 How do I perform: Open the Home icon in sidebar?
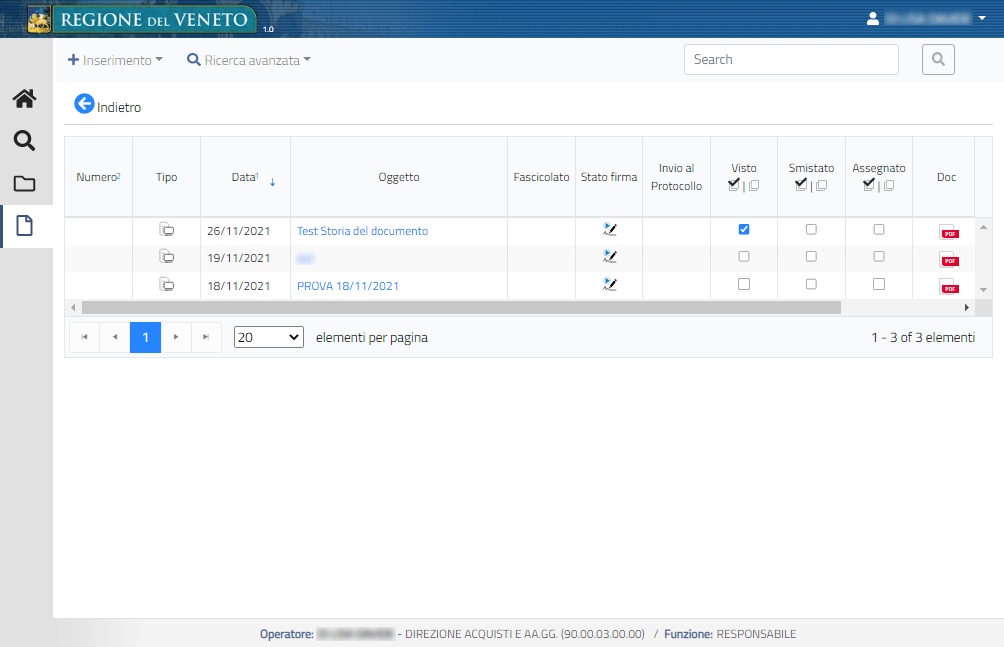click(24, 99)
